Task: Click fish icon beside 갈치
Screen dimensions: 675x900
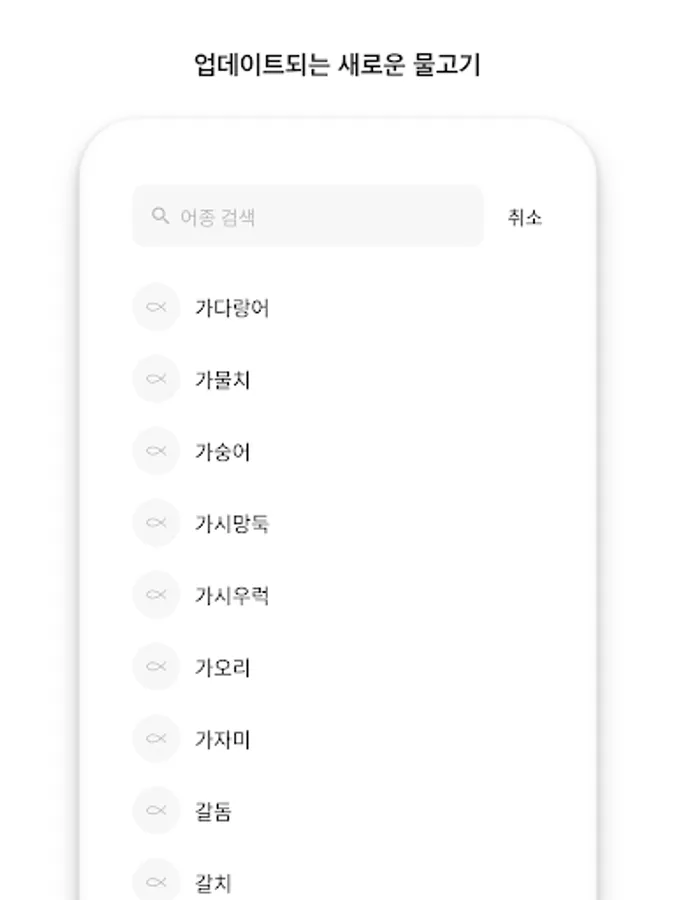Action: coord(156,880)
